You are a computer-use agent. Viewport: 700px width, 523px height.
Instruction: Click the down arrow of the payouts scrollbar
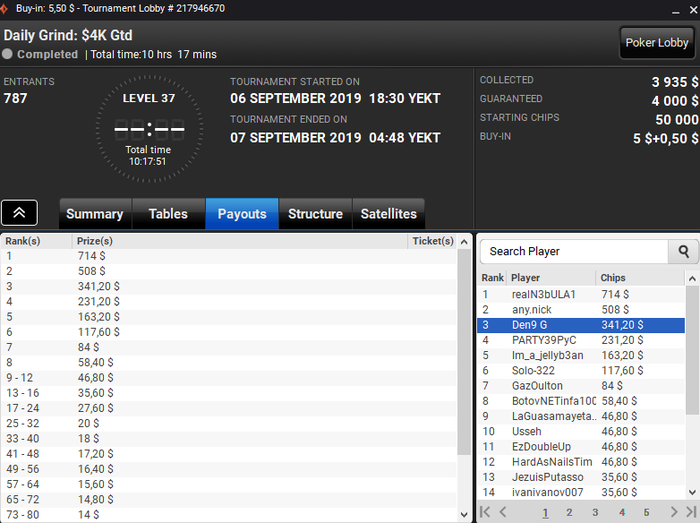tap(464, 515)
